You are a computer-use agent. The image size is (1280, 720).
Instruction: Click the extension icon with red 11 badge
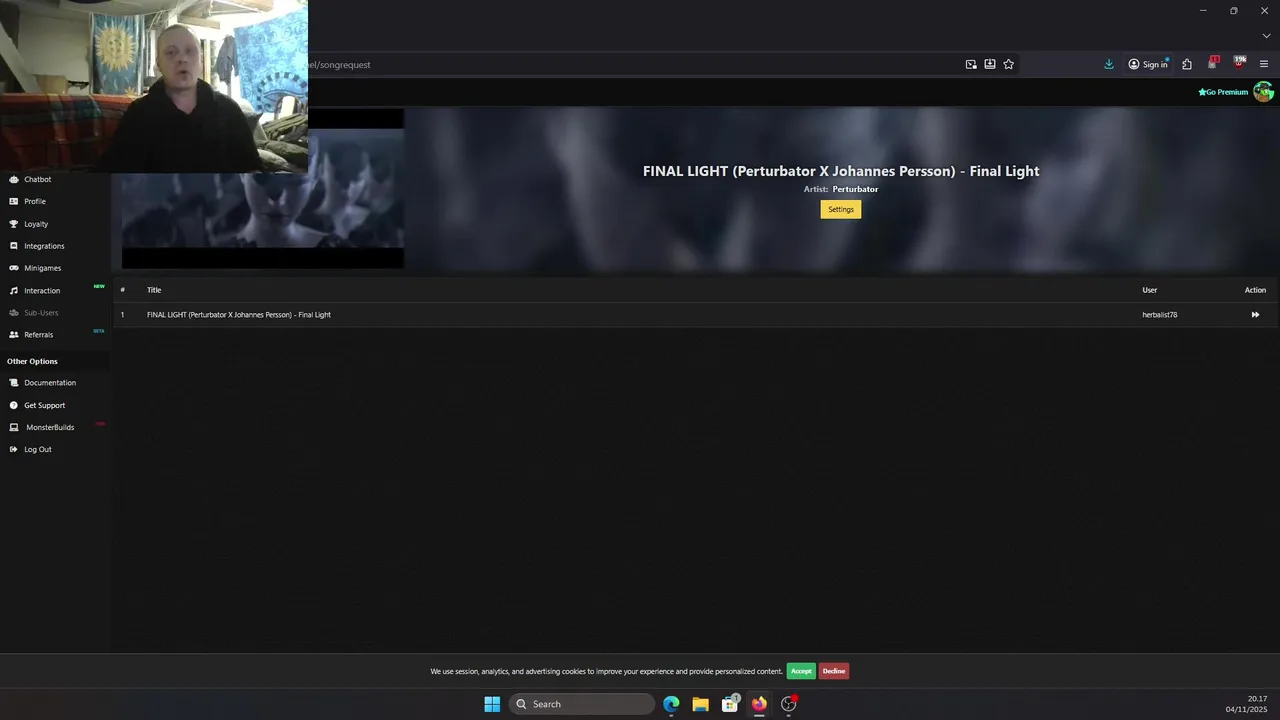pyautogui.click(x=1213, y=63)
